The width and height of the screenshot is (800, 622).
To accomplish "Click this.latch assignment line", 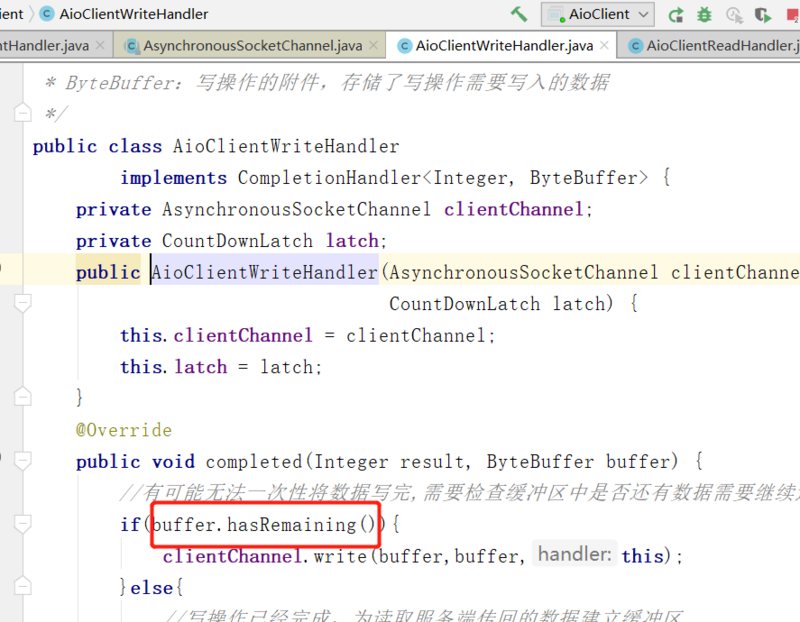I will click(x=221, y=367).
